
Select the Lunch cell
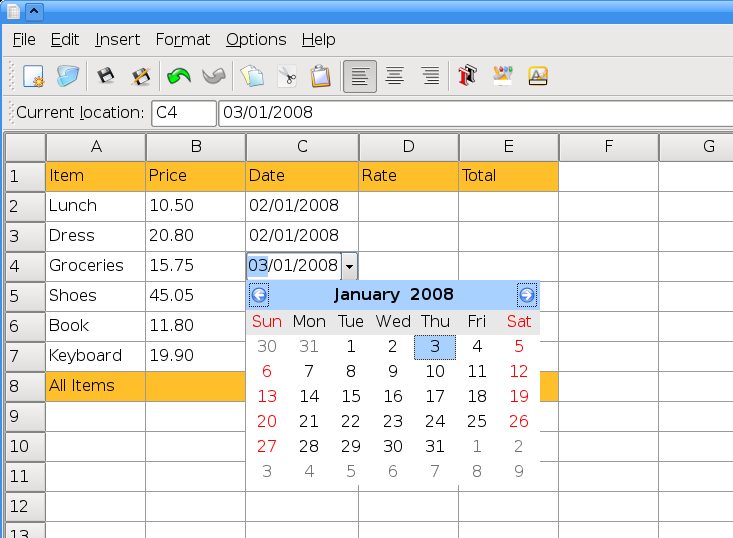95,206
